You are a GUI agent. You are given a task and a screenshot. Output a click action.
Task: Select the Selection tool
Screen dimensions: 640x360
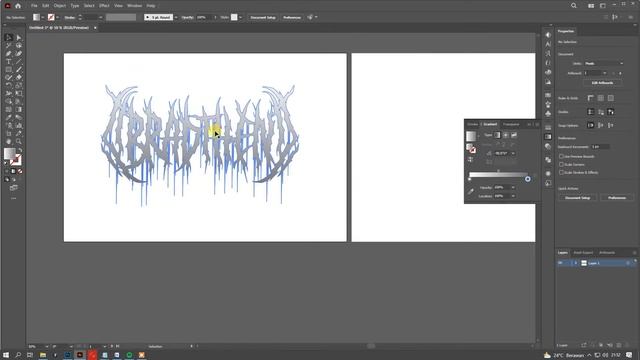coord(9,38)
